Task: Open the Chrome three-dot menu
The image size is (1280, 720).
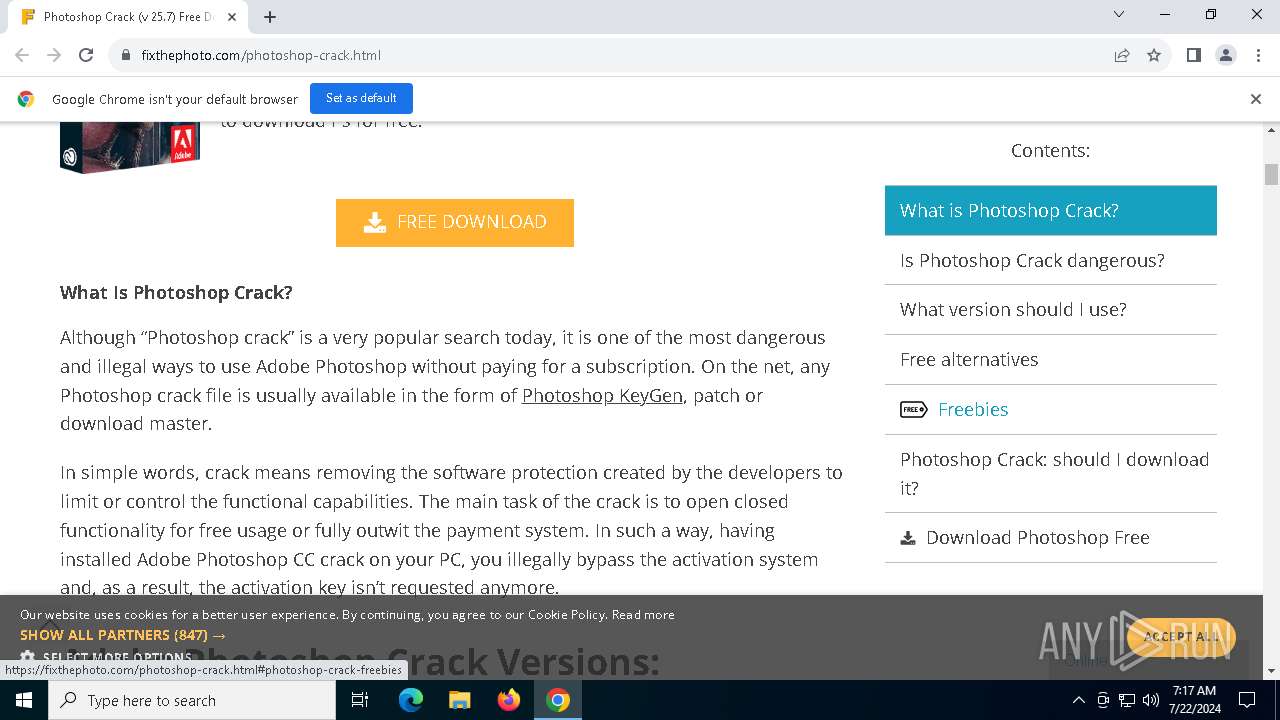Action: coord(1257,55)
